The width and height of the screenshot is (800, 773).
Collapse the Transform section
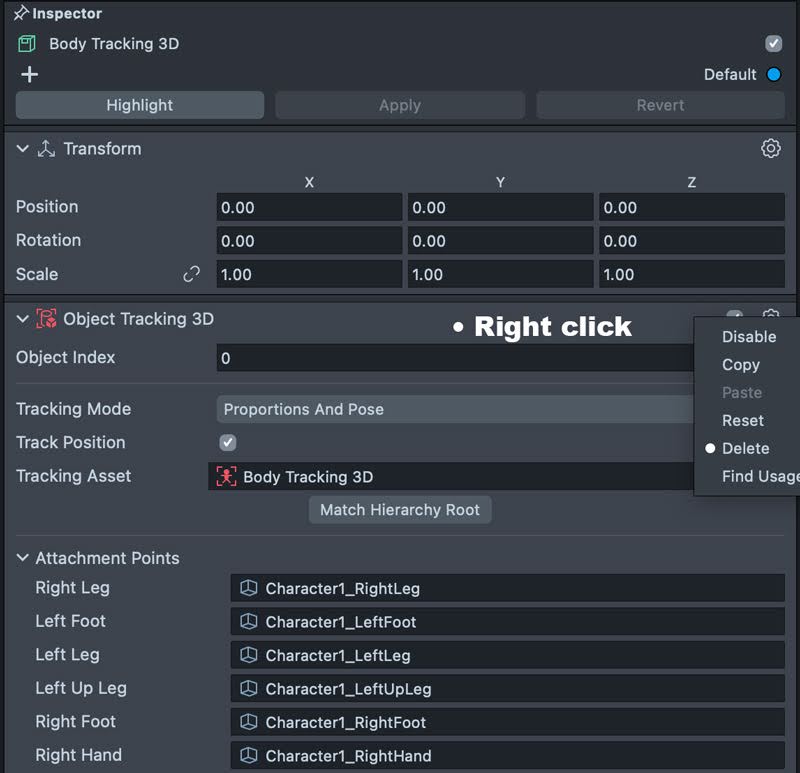(x=23, y=149)
